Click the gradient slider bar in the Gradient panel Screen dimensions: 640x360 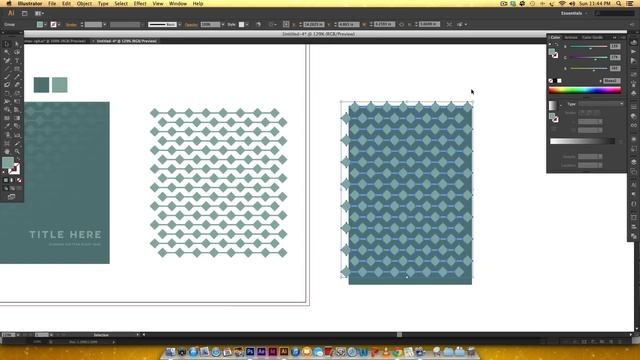pos(582,141)
